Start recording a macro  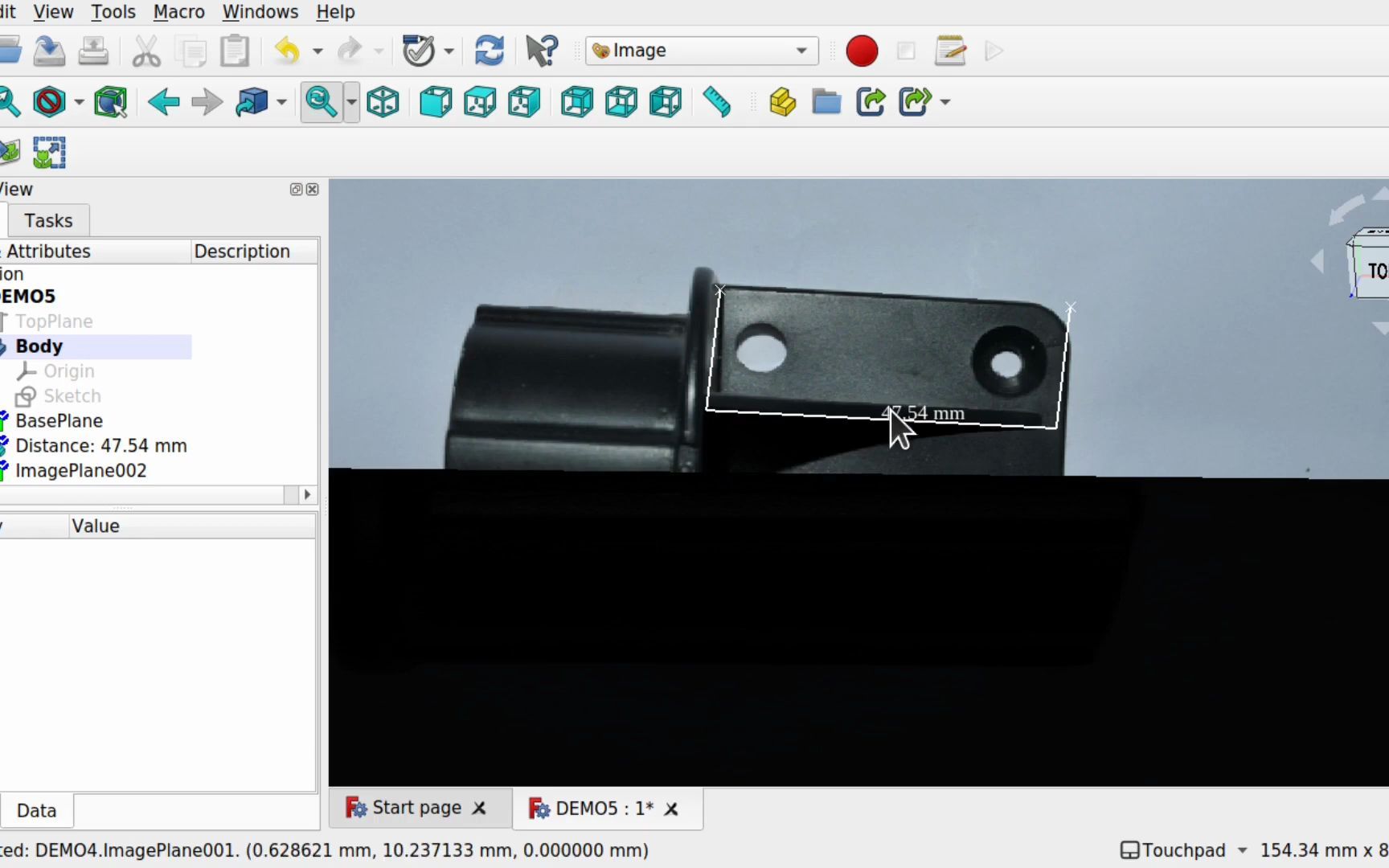(x=862, y=51)
